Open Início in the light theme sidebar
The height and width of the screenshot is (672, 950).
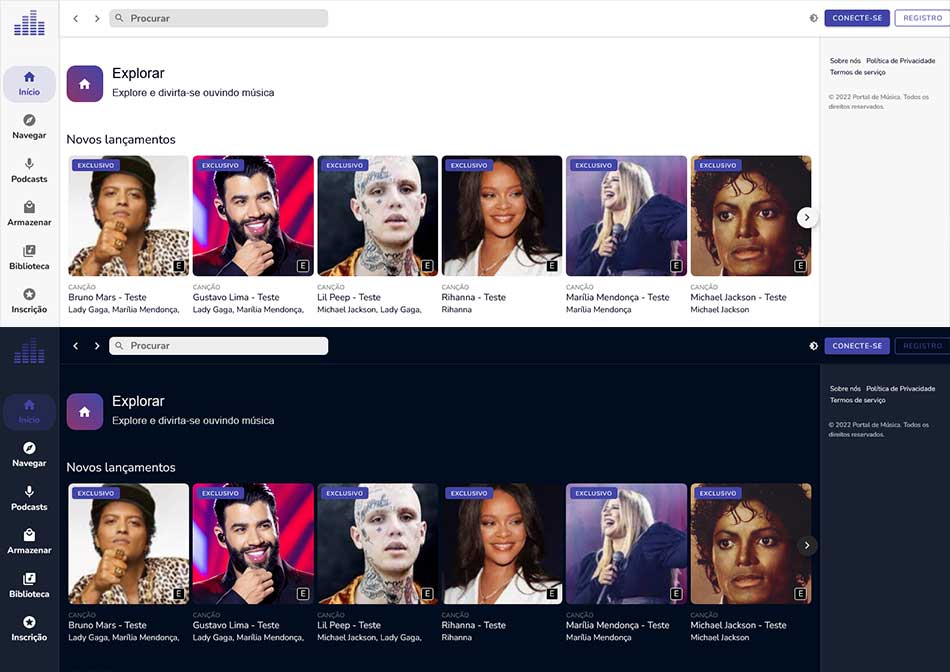pos(29,84)
